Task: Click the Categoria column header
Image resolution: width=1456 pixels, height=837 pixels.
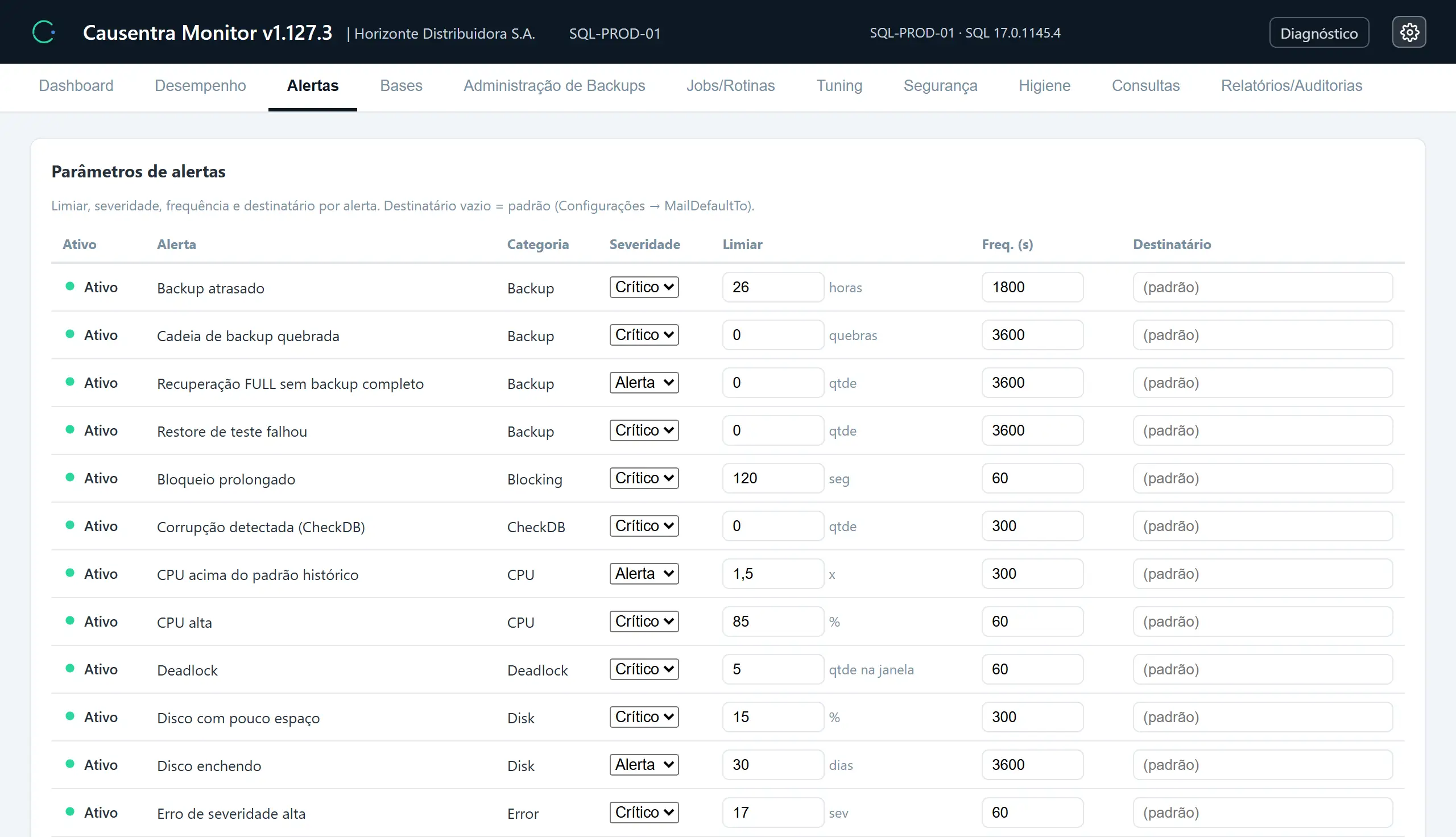Action: click(537, 245)
